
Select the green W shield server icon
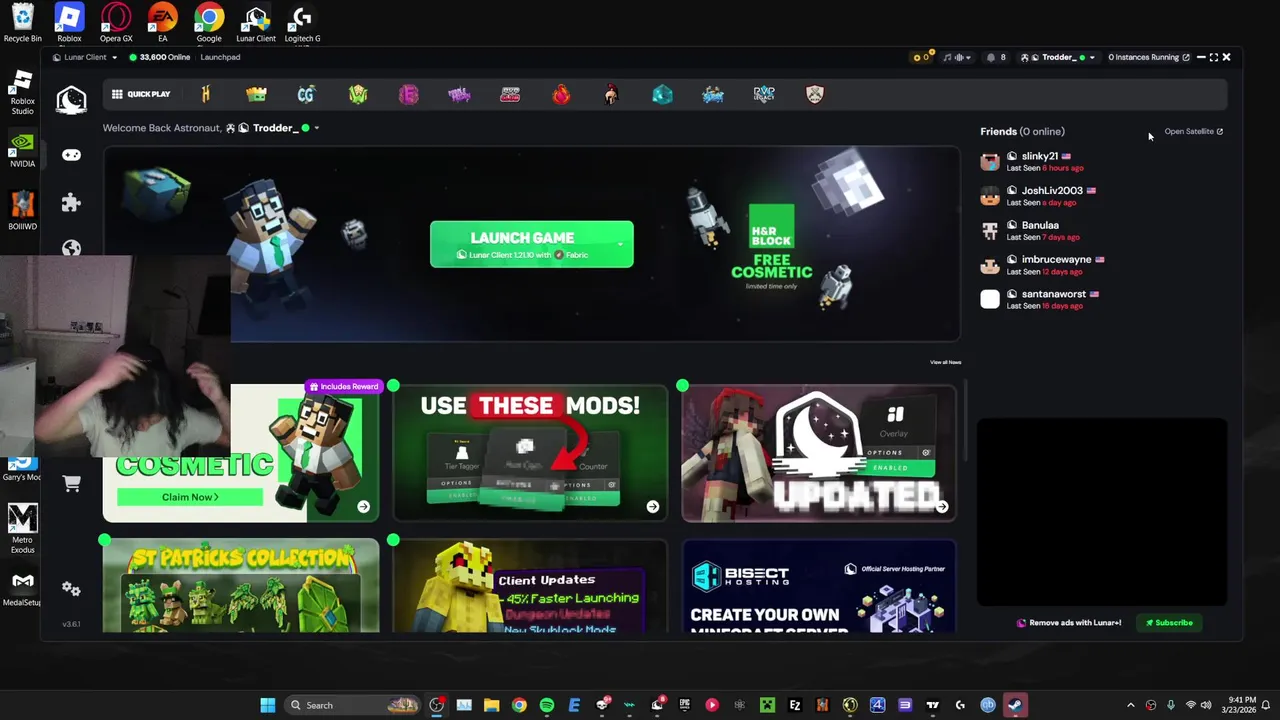click(358, 94)
